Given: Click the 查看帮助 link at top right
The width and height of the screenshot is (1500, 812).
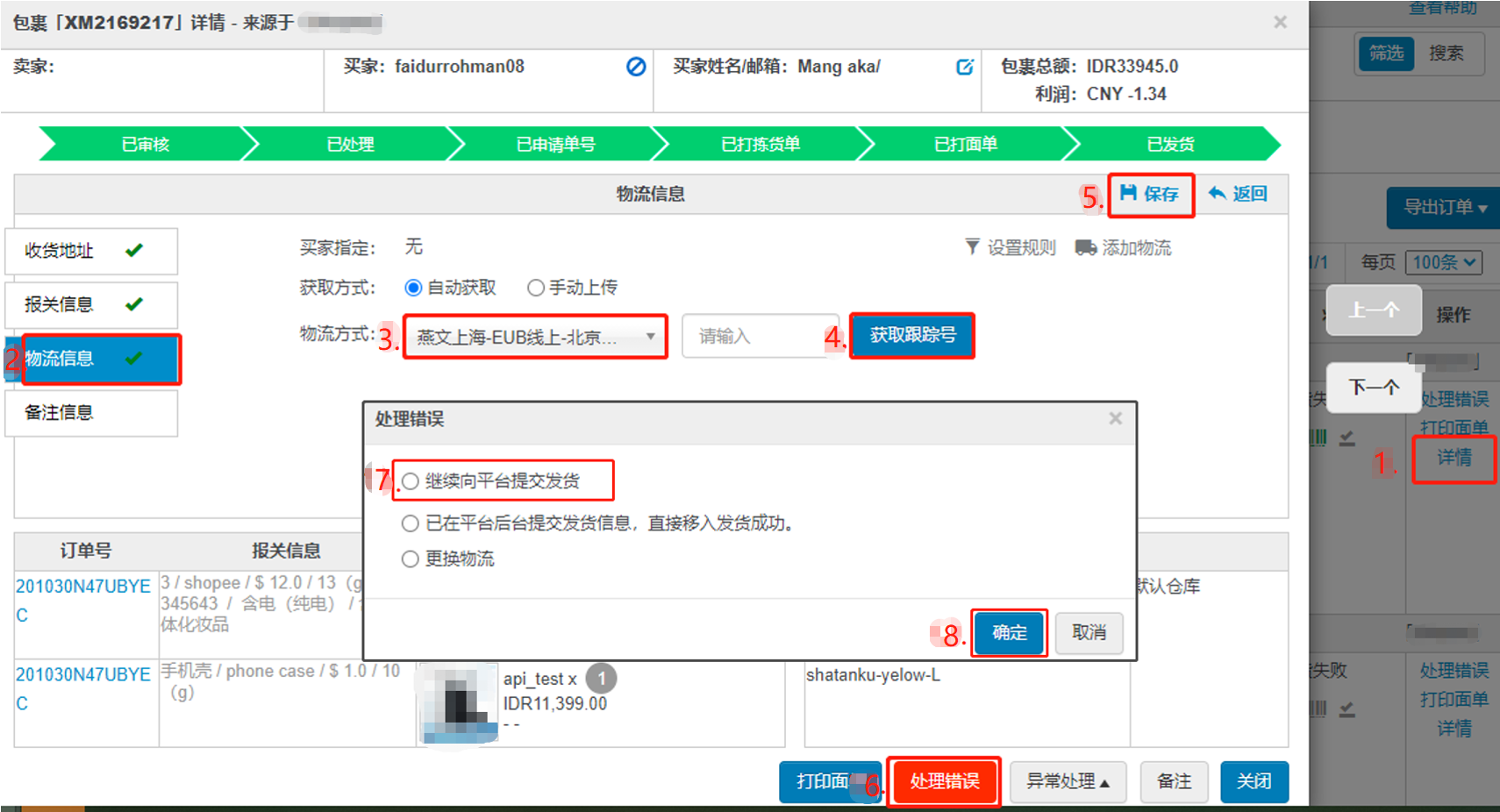Looking at the screenshot, I should tap(1444, 8).
